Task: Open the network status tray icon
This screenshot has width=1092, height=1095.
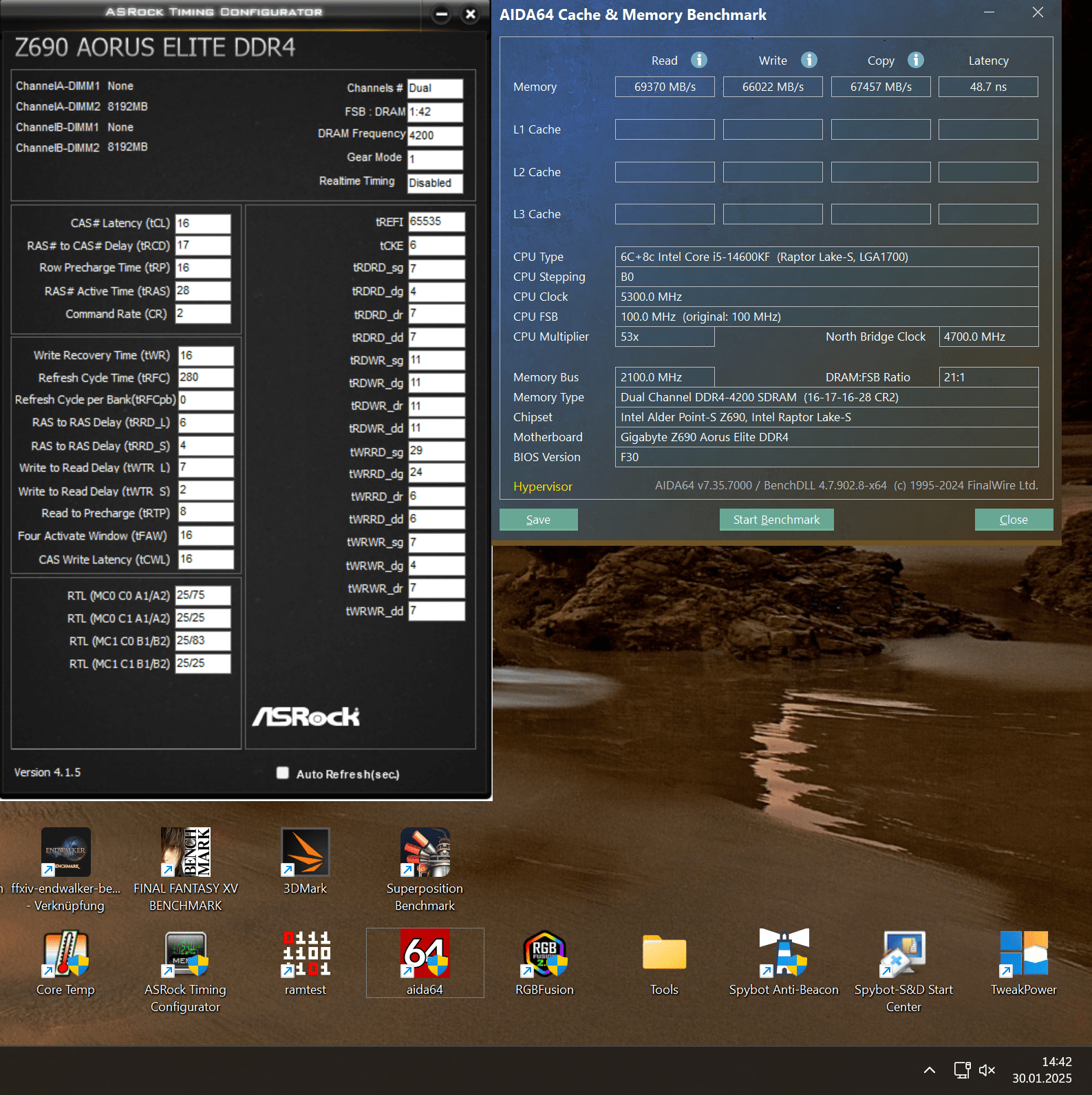Action: [962, 1070]
